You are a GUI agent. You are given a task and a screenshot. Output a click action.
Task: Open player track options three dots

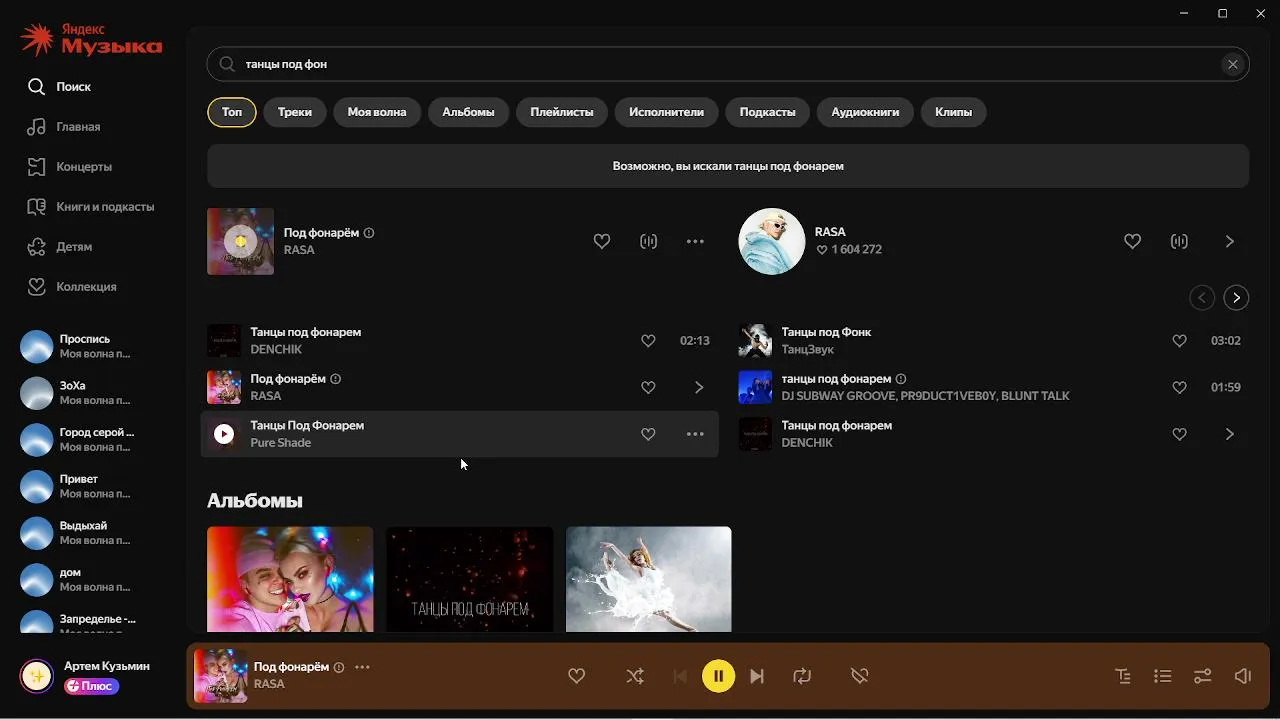click(x=362, y=667)
